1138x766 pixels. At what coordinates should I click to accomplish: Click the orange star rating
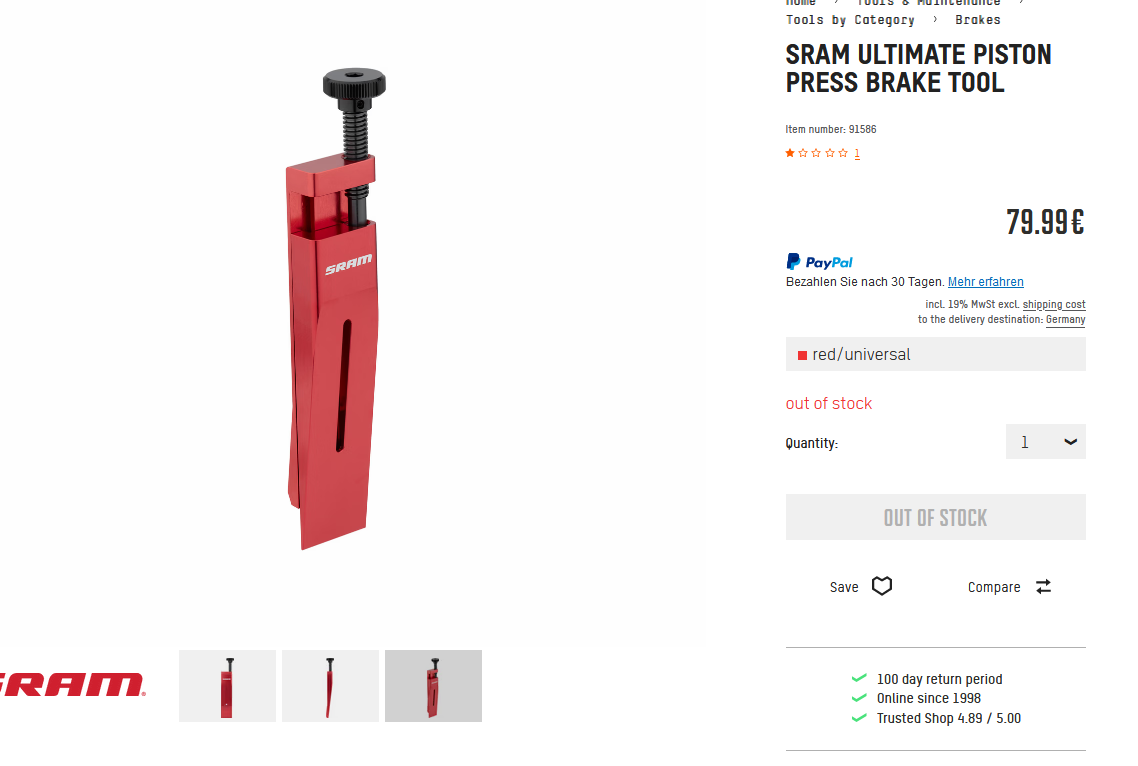tap(816, 153)
